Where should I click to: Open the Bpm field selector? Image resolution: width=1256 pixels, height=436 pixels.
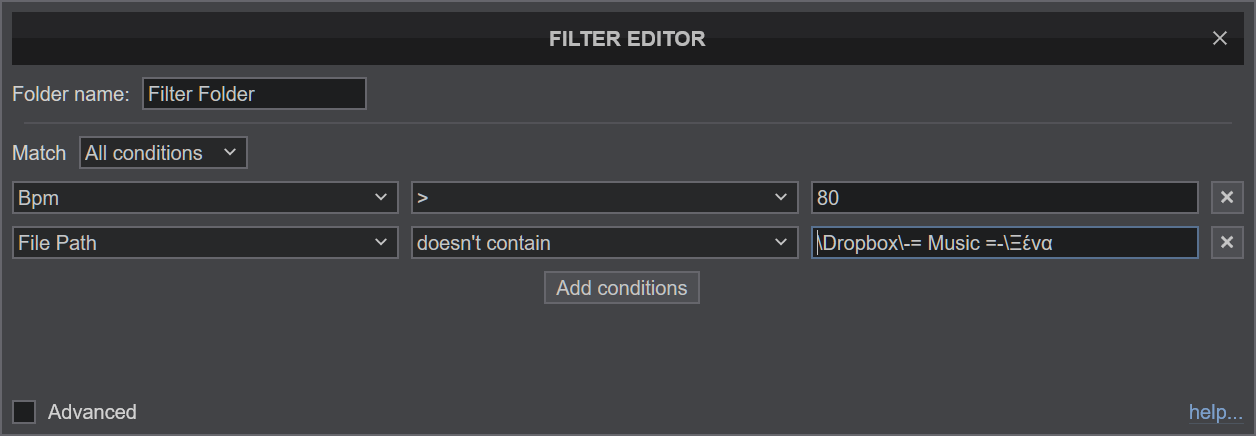coord(205,198)
